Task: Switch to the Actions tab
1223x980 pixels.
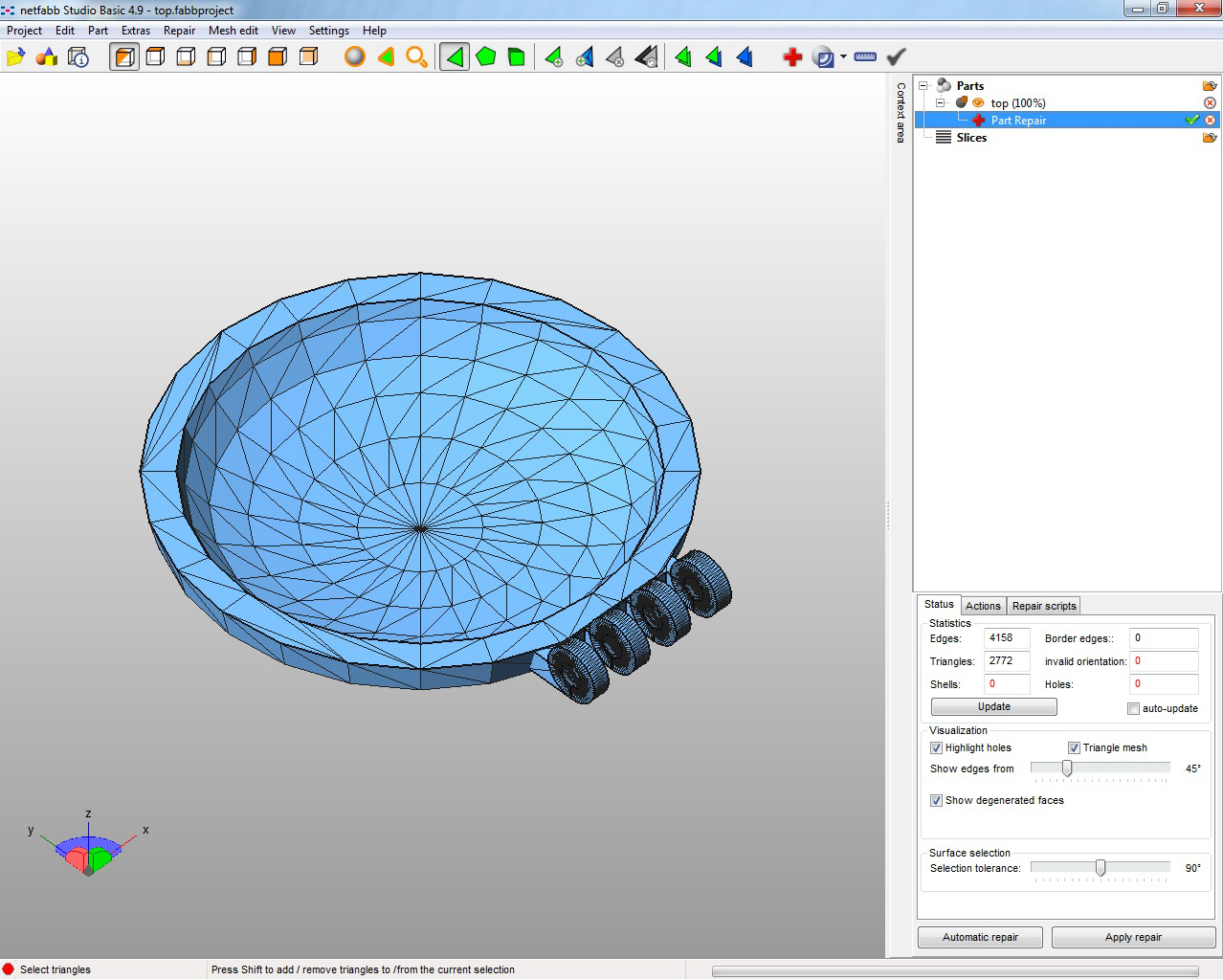Action: click(x=983, y=606)
